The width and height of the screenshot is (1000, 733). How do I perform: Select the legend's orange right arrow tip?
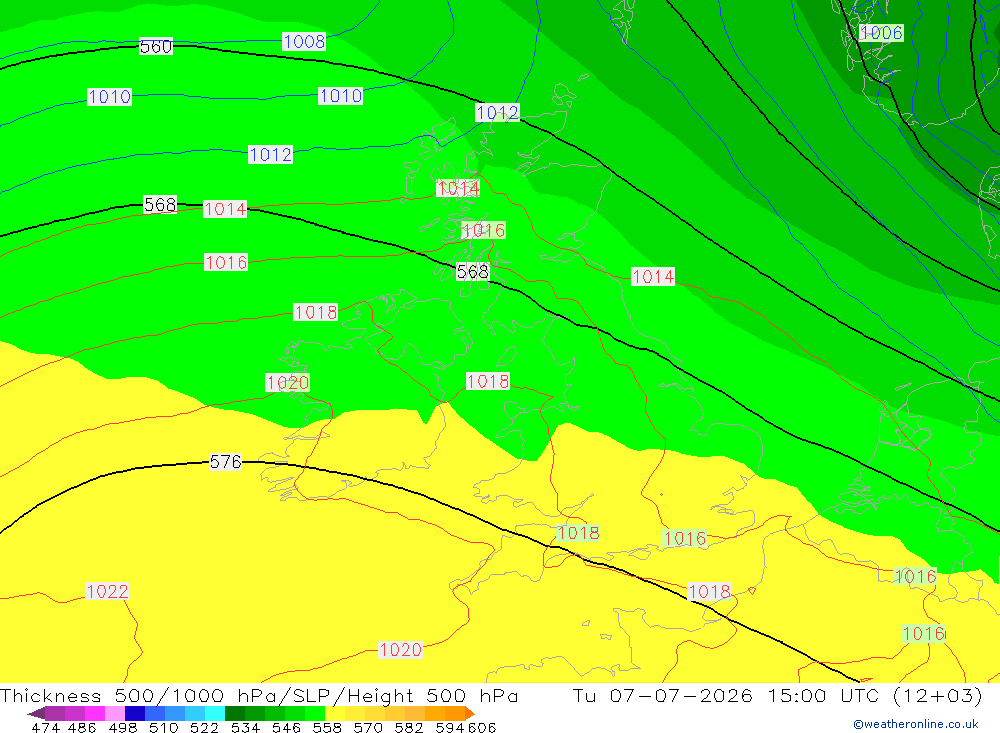(470, 713)
